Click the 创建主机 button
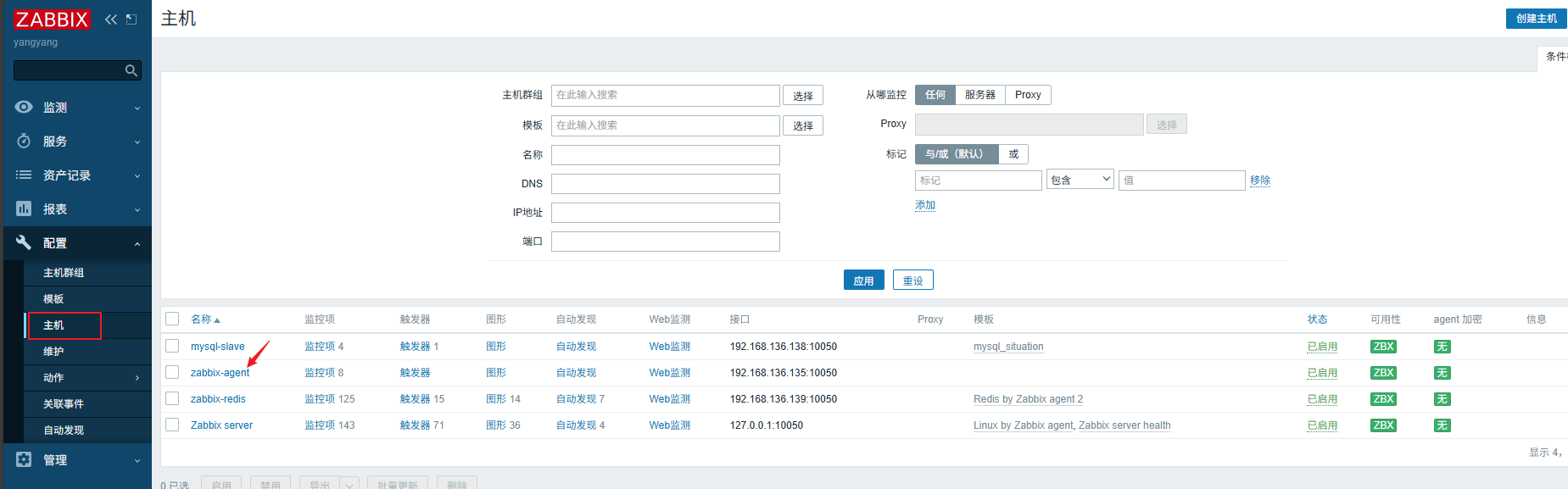Image resolution: width=1568 pixels, height=489 pixels. 1536,19
